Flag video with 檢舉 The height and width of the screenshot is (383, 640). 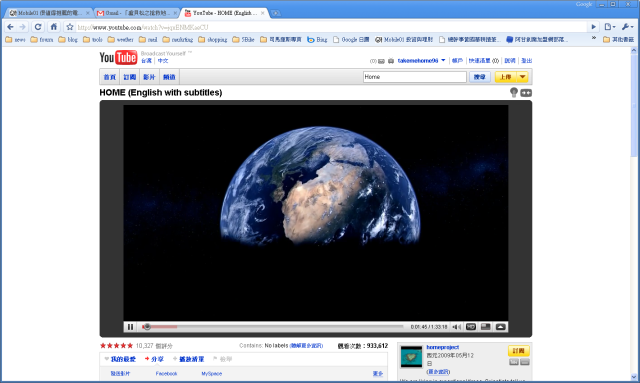tap(222, 359)
